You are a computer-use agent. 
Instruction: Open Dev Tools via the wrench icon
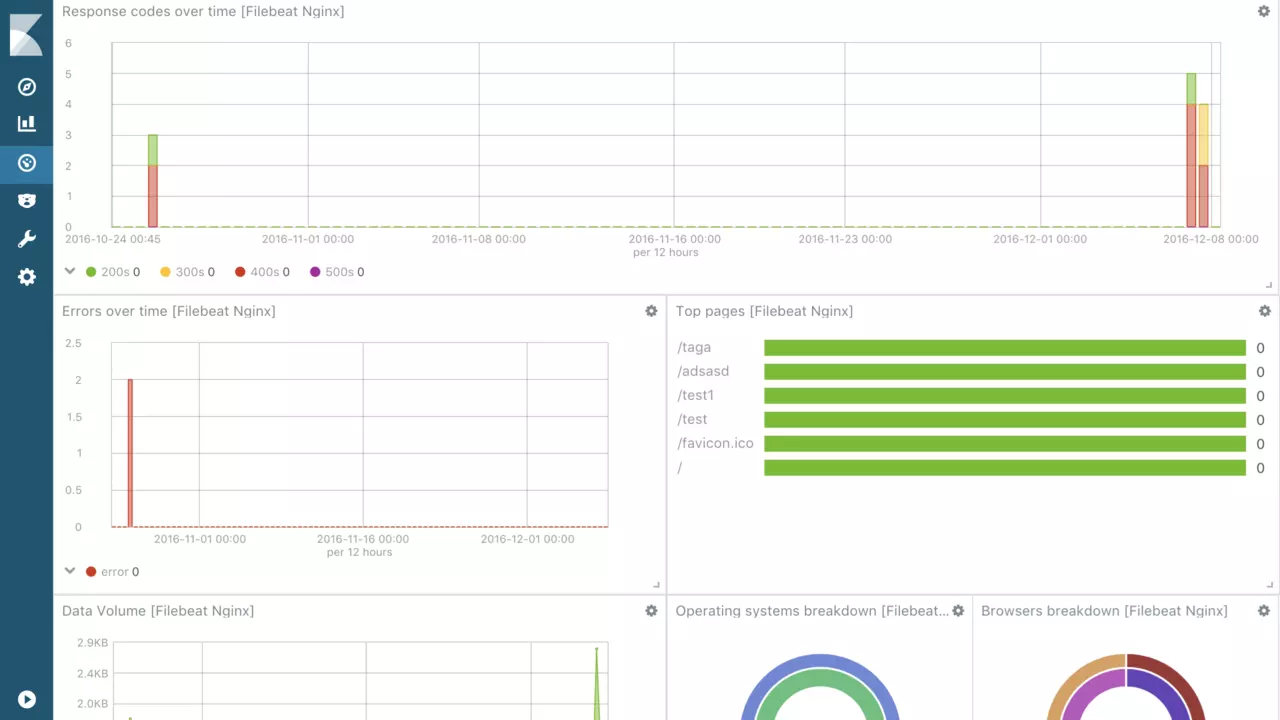click(27, 239)
